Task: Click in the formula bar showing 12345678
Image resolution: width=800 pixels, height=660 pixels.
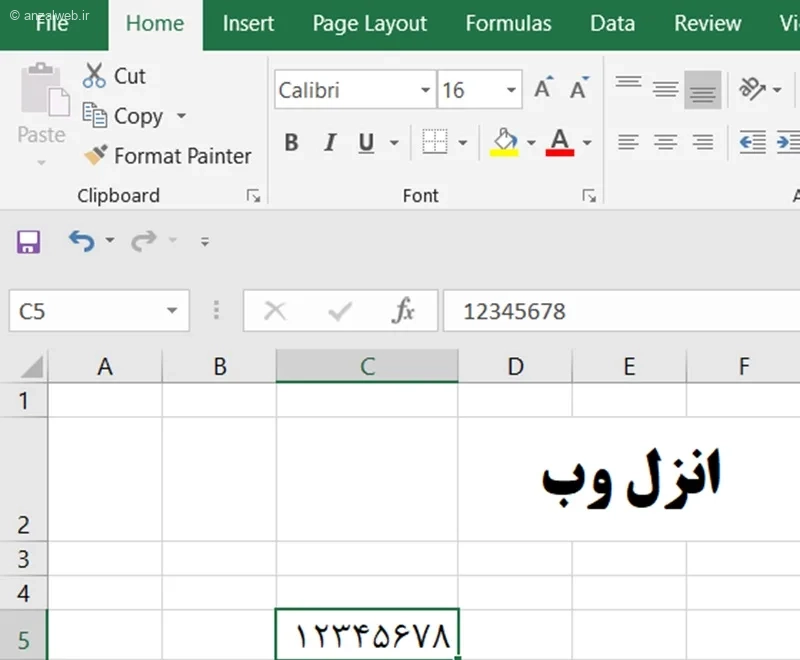Action: (x=621, y=311)
